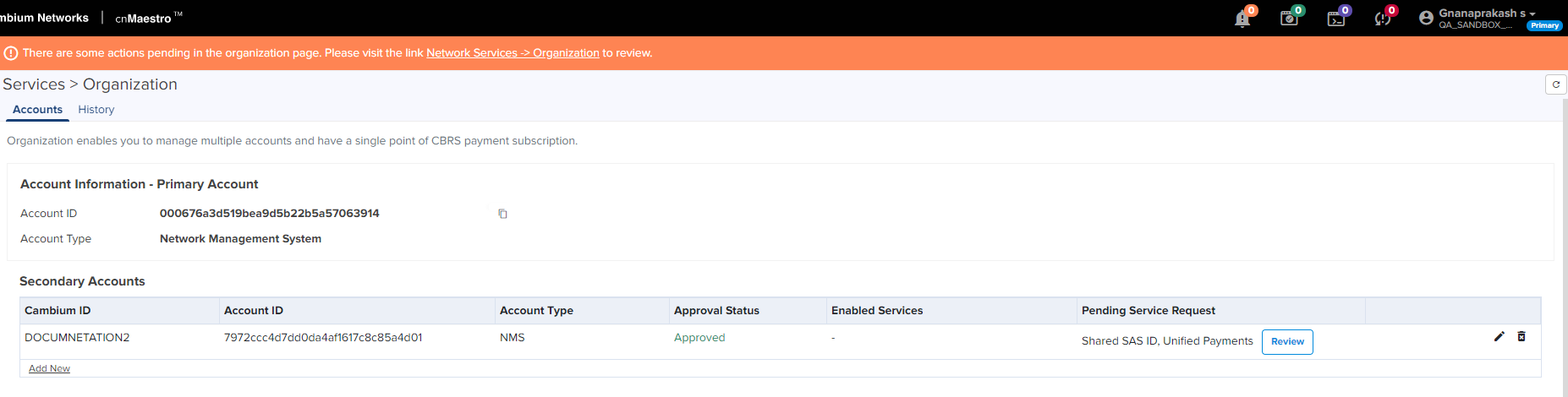Click the sync warnings icon with red badge

(x=1383, y=19)
